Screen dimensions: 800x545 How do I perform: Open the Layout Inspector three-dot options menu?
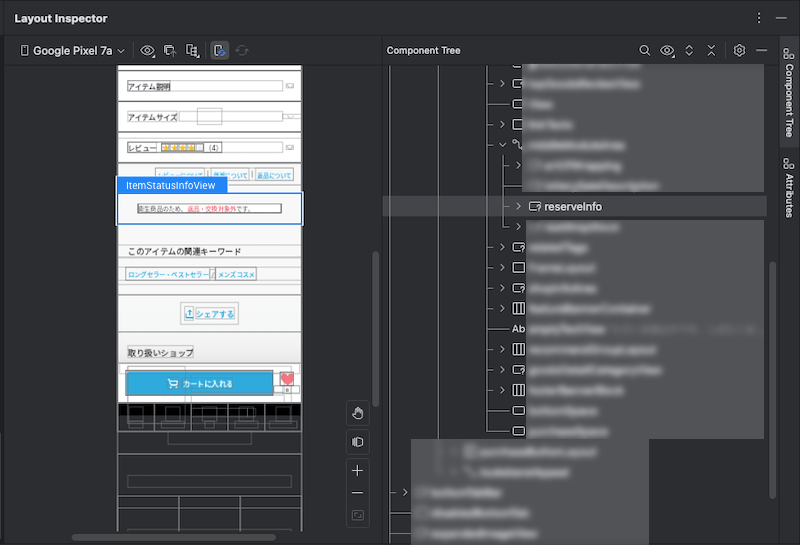point(759,18)
